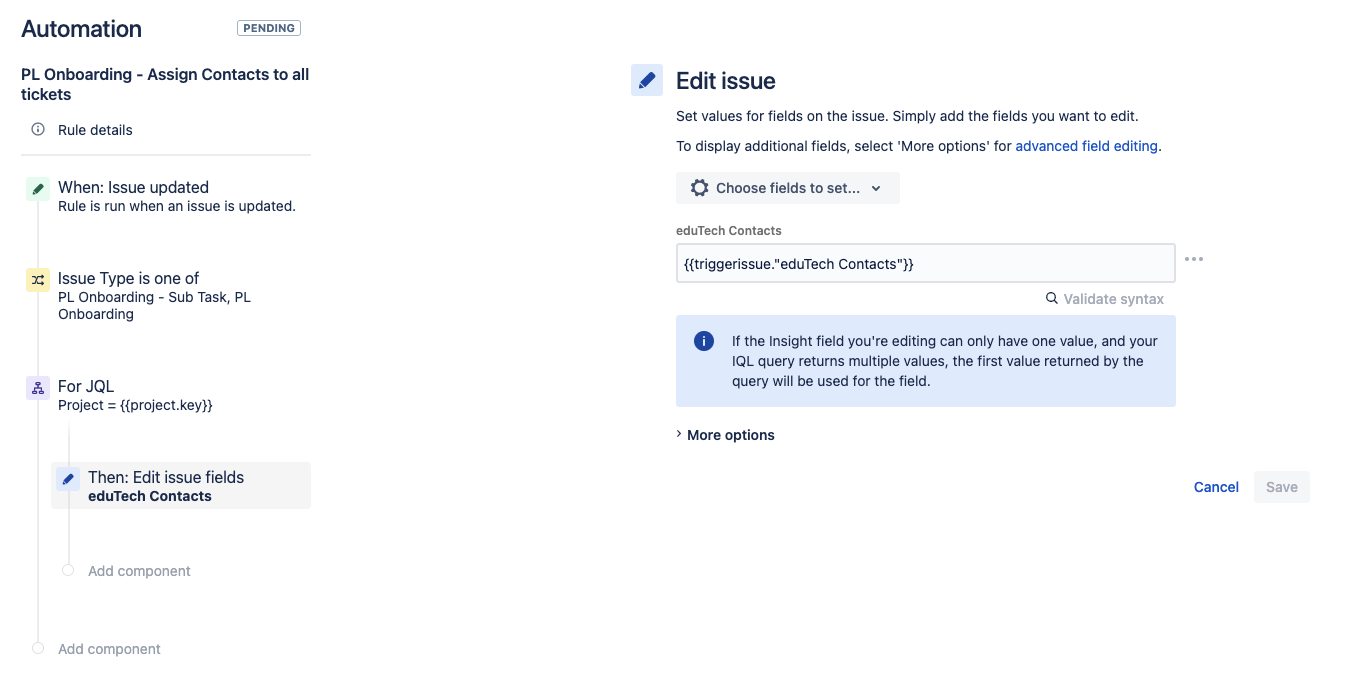Click the chevron arrow on Choose fields dropdown
Screen dimensions: 1354x677
(x=876, y=188)
